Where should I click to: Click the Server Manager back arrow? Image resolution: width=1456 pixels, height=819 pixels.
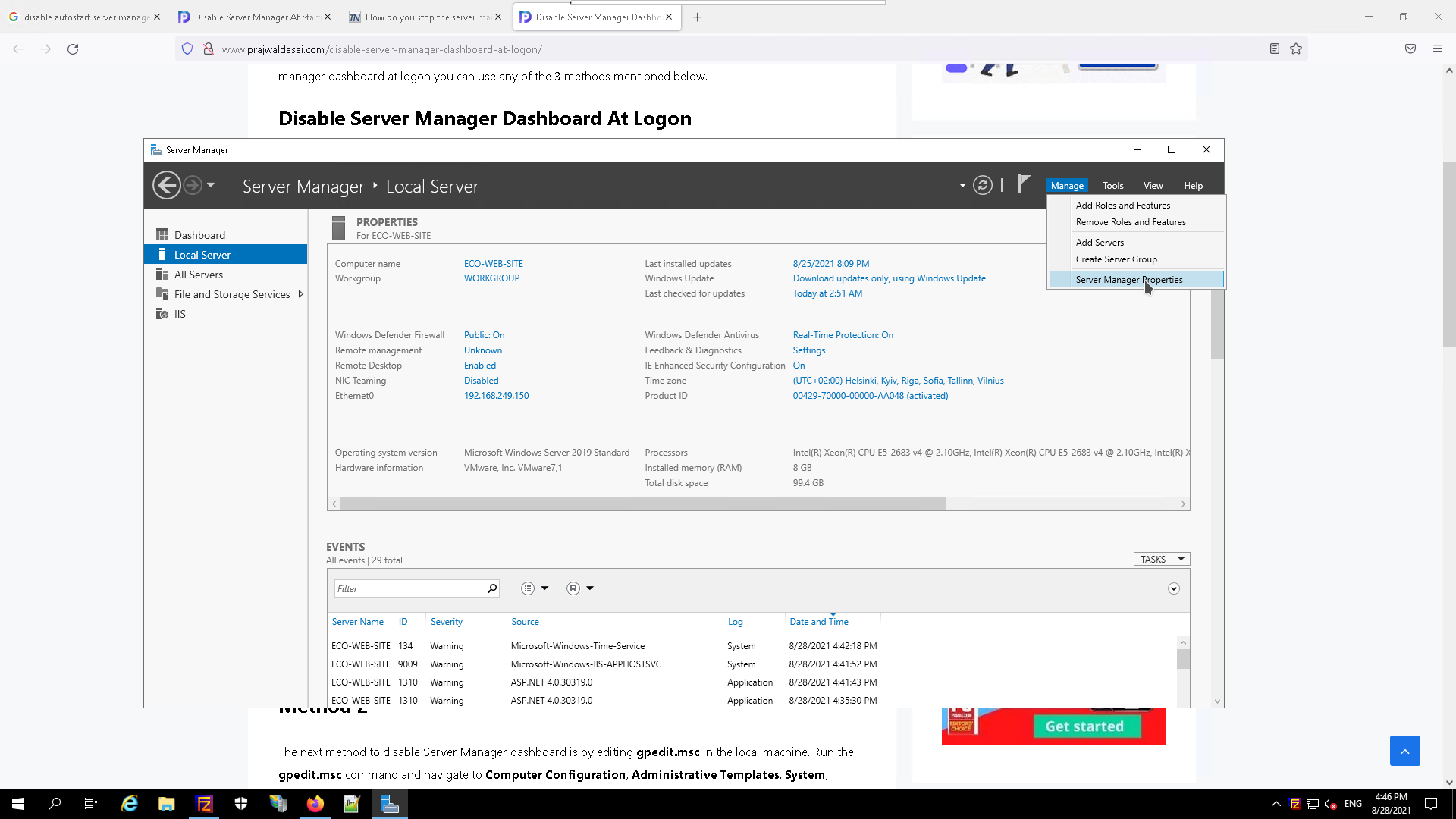(167, 185)
